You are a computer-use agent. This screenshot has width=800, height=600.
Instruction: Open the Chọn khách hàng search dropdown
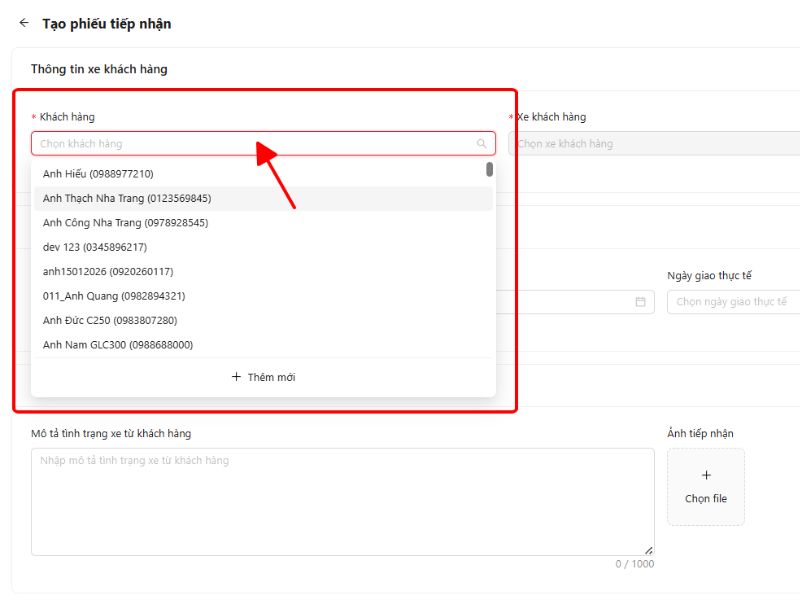(255, 144)
